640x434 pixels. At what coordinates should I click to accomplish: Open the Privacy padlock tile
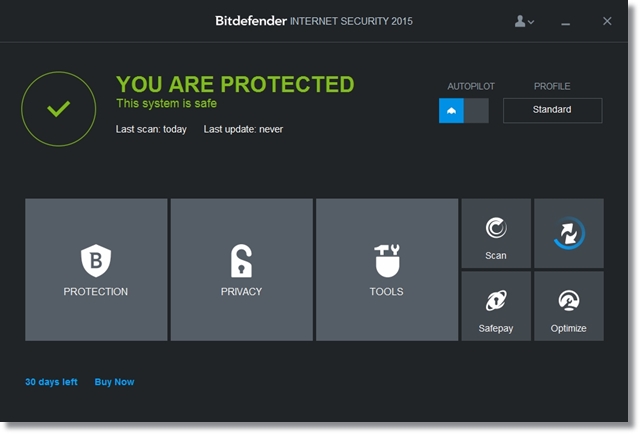point(242,269)
